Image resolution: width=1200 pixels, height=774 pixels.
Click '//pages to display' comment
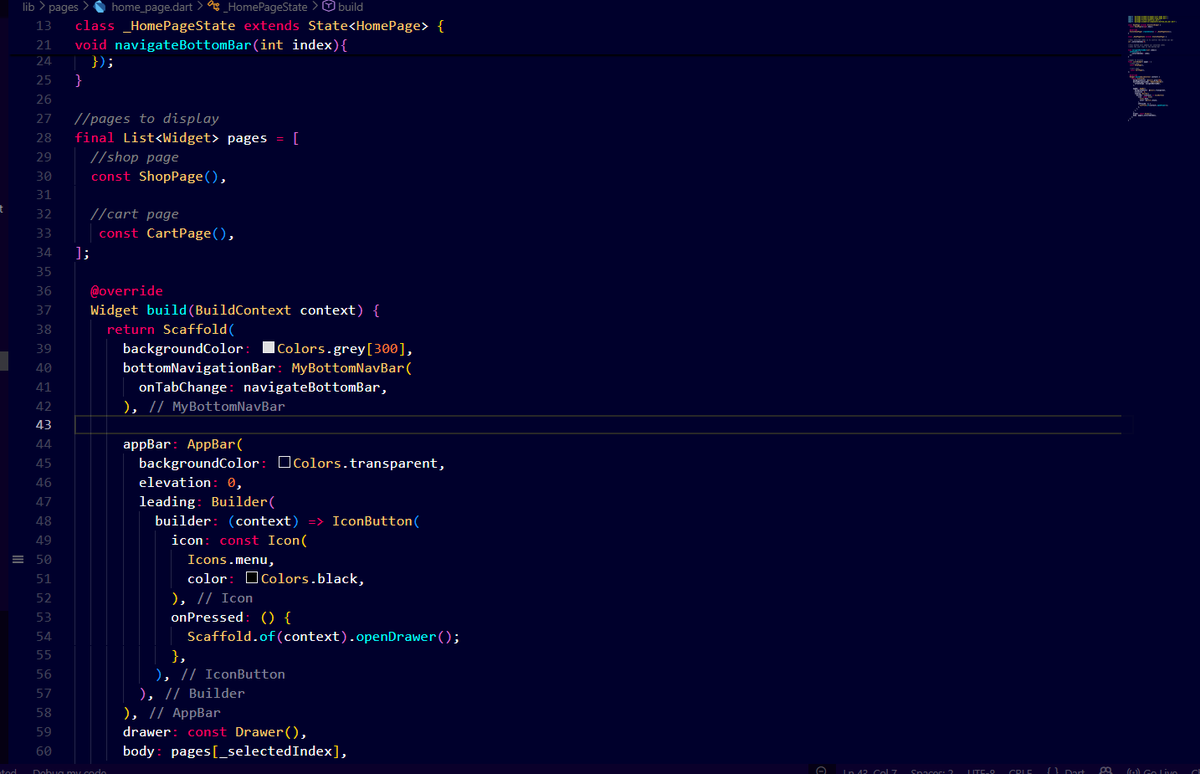[x=147, y=118]
